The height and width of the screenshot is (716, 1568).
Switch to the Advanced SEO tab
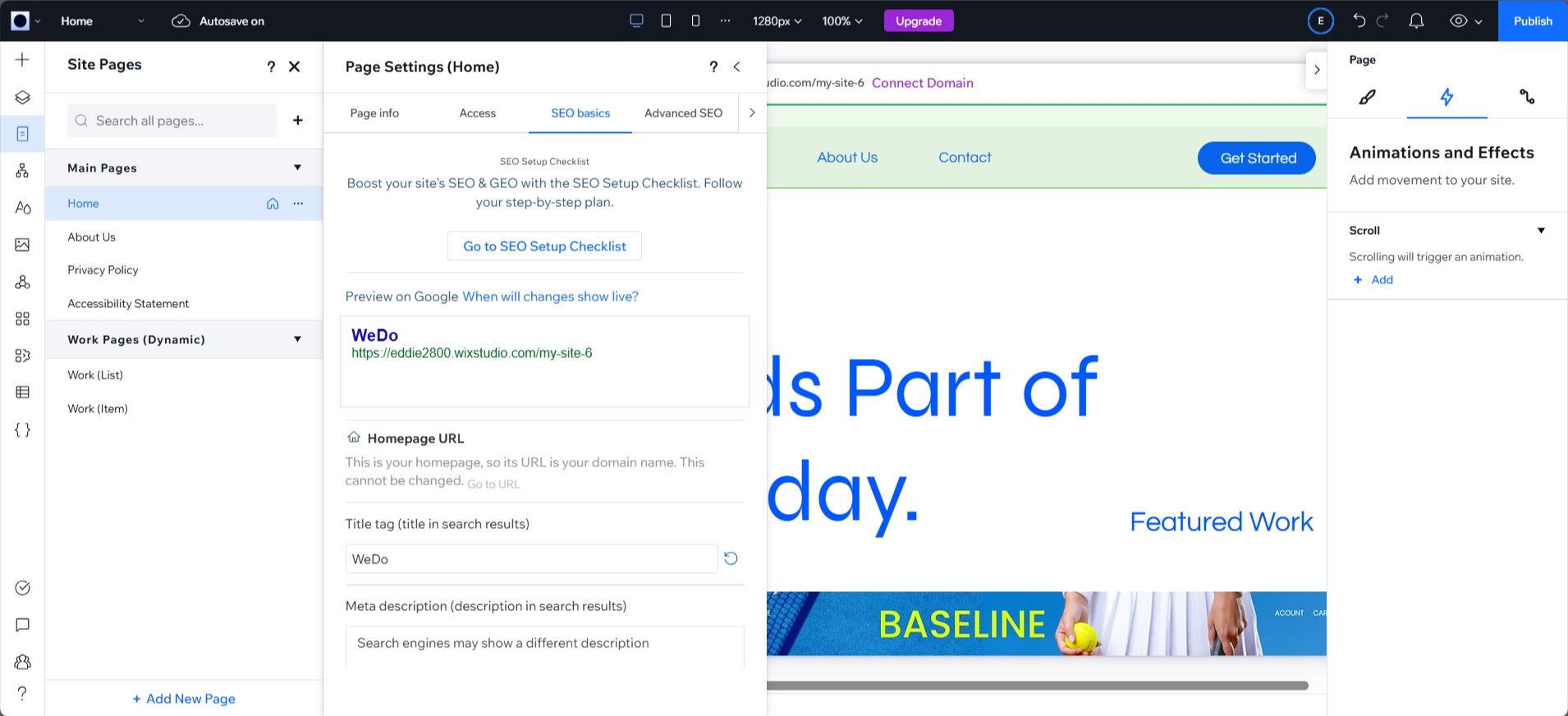pyautogui.click(x=683, y=113)
